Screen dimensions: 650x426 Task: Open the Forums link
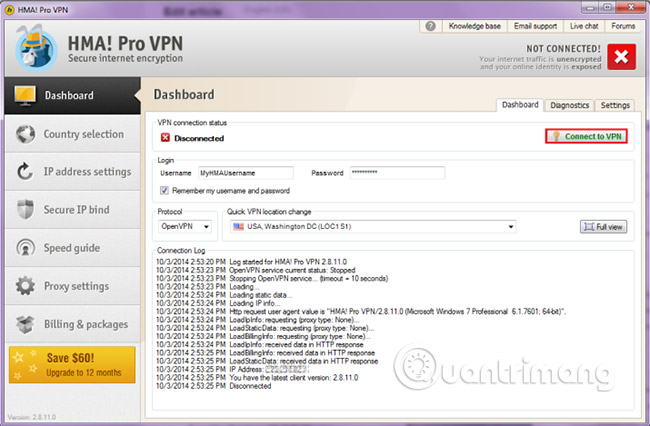[x=623, y=26]
